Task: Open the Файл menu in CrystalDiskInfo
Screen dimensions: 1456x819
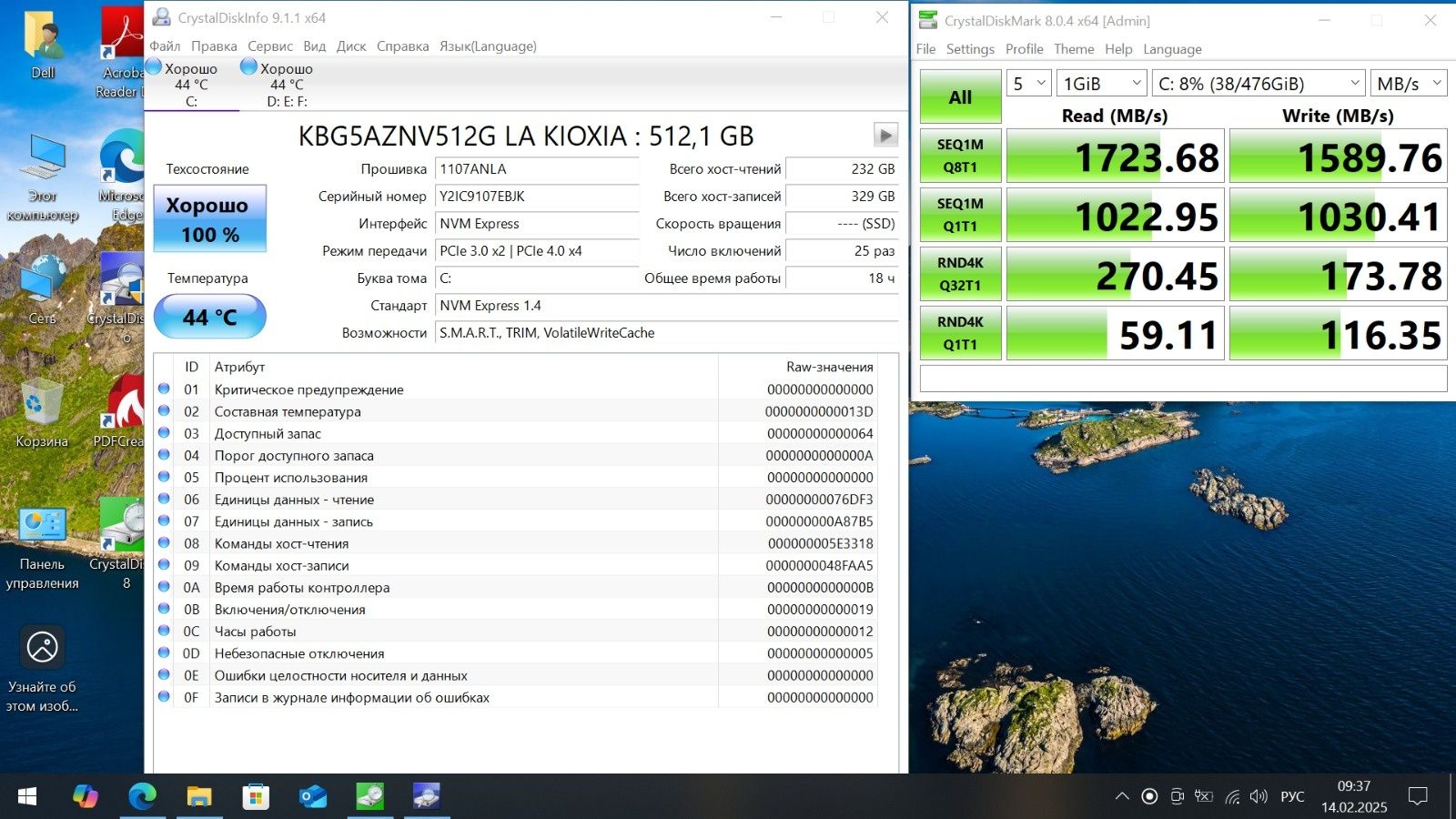Action: point(165,46)
